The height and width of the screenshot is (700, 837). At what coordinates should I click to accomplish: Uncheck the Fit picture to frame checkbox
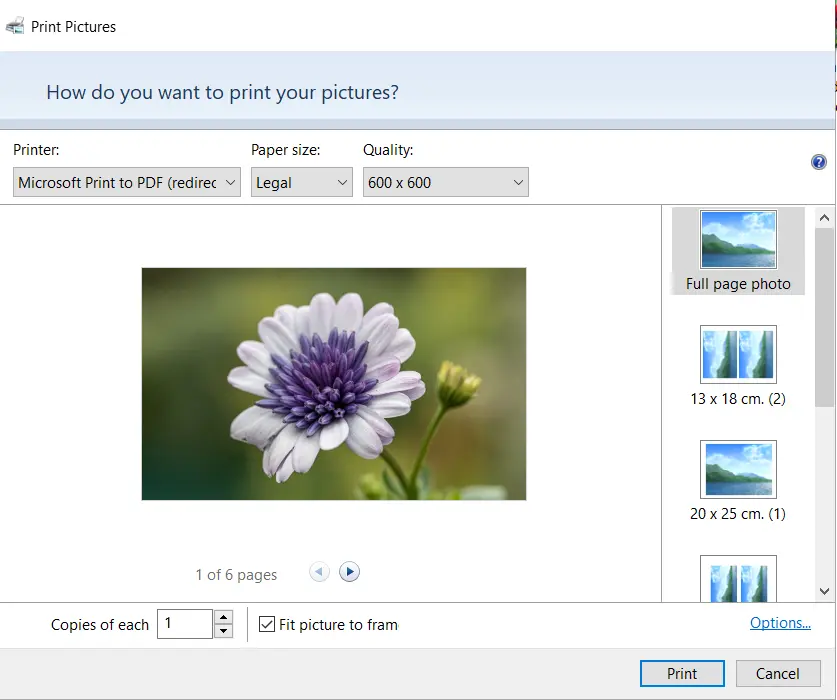point(267,624)
